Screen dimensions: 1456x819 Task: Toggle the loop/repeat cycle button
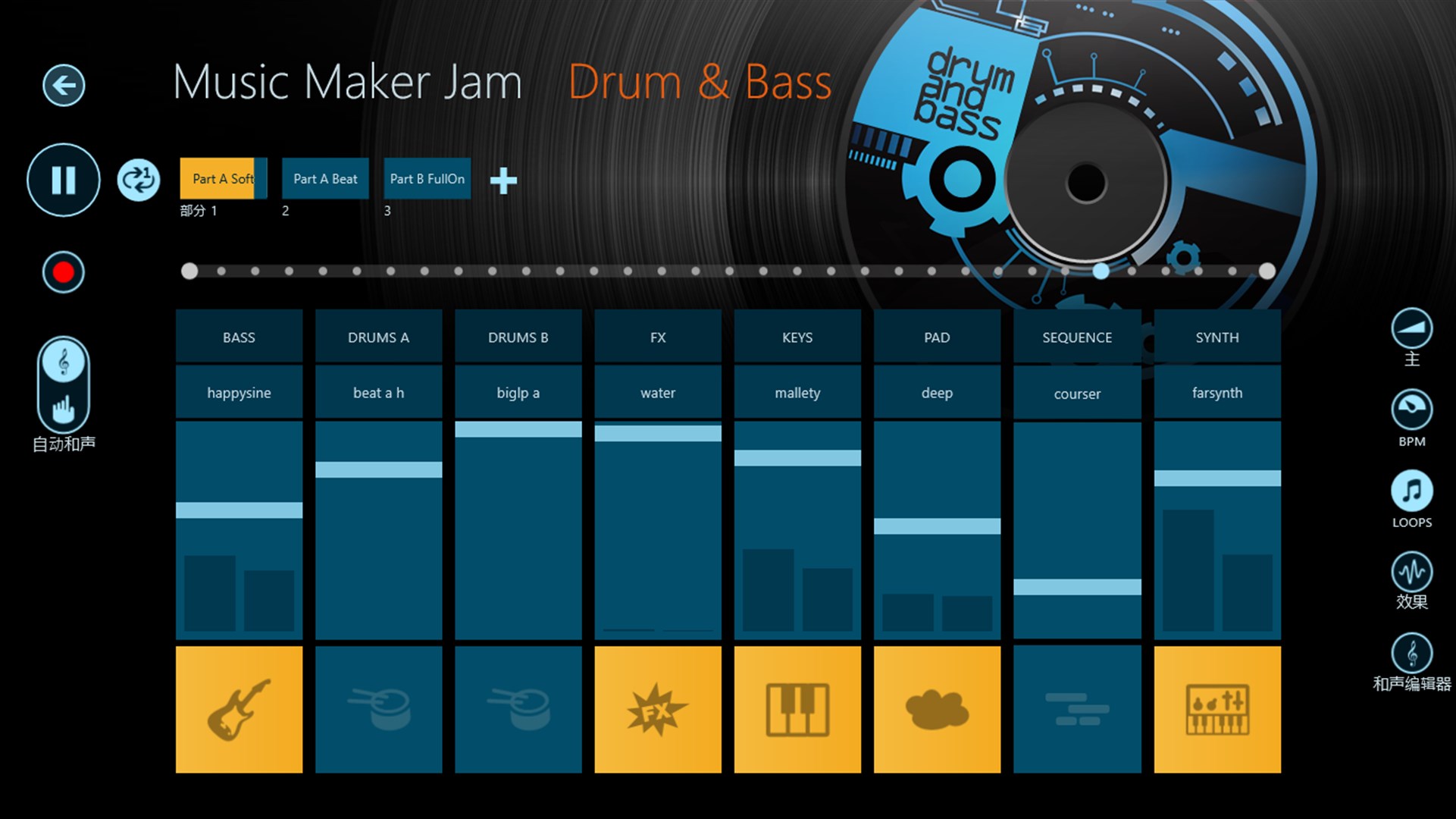click(x=140, y=180)
